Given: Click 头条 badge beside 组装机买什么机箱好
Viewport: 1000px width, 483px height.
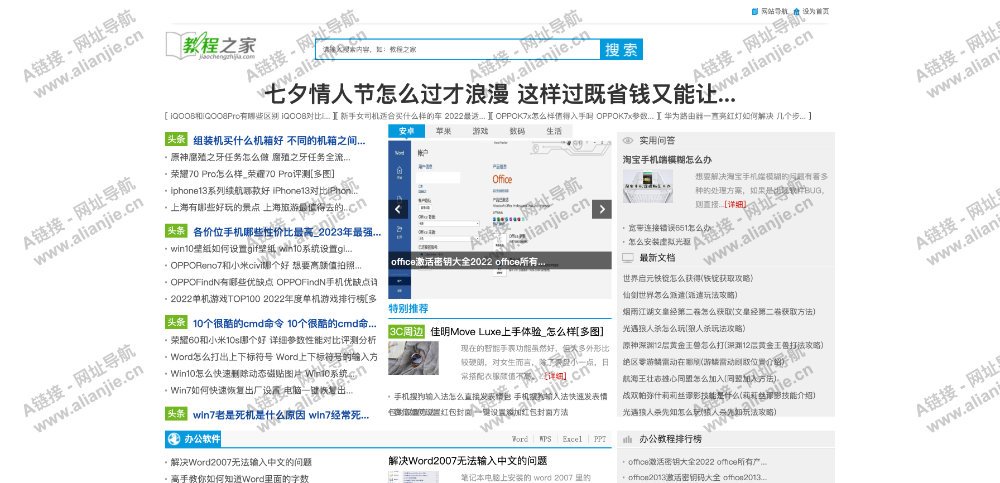Looking at the screenshot, I should coord(176,140).
